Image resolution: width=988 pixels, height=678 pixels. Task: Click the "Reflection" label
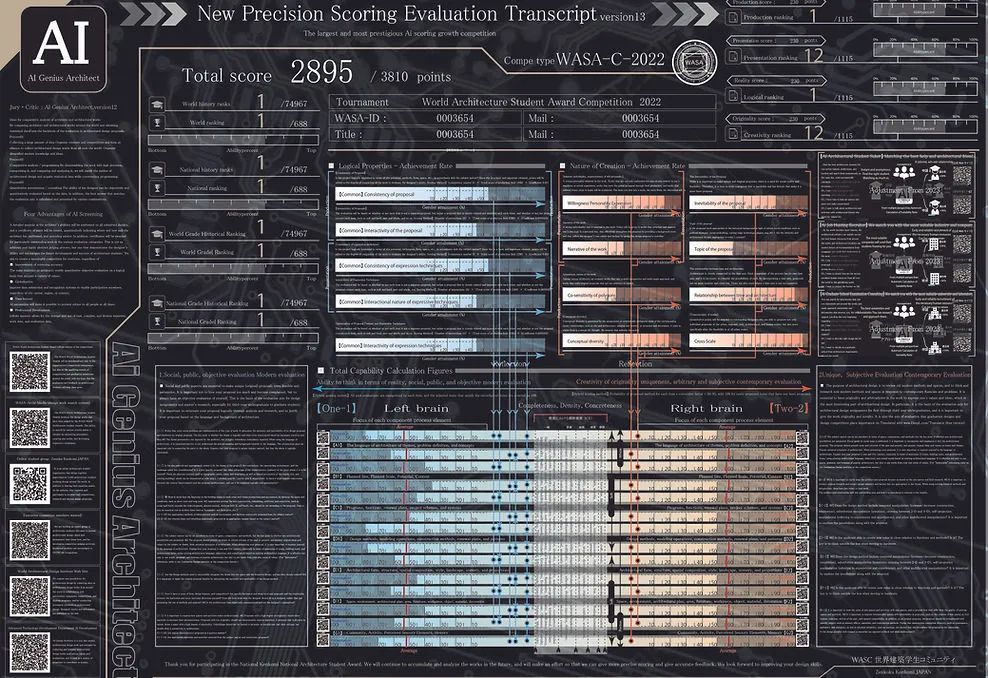tap(635, 364)
